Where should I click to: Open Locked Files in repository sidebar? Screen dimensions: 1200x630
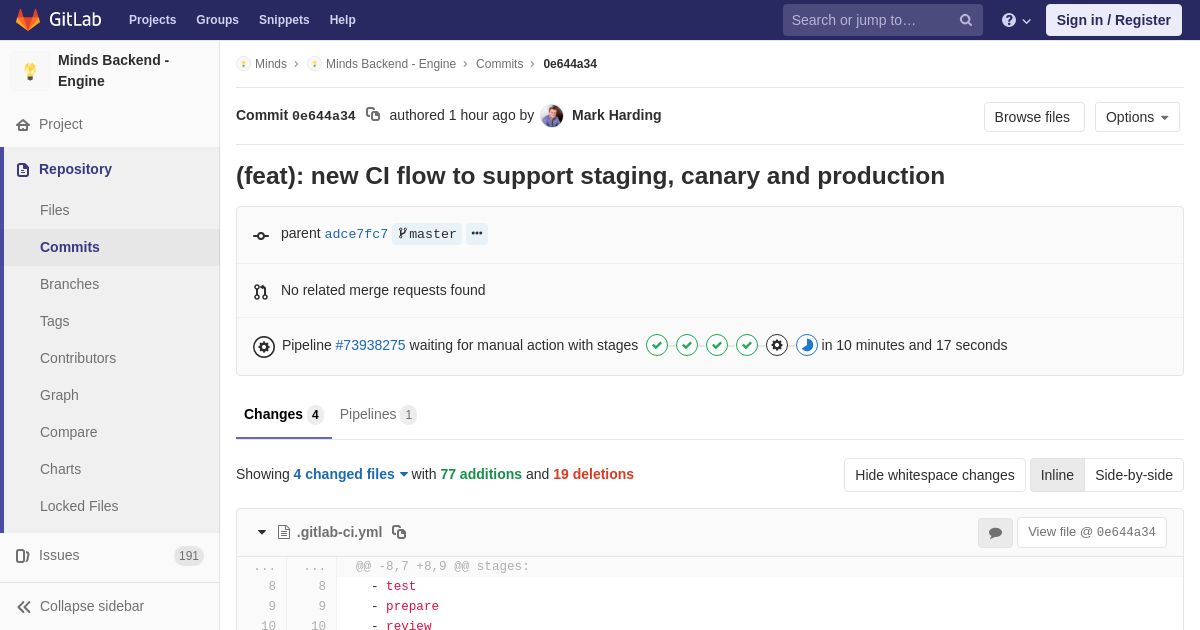pos(112,506)
